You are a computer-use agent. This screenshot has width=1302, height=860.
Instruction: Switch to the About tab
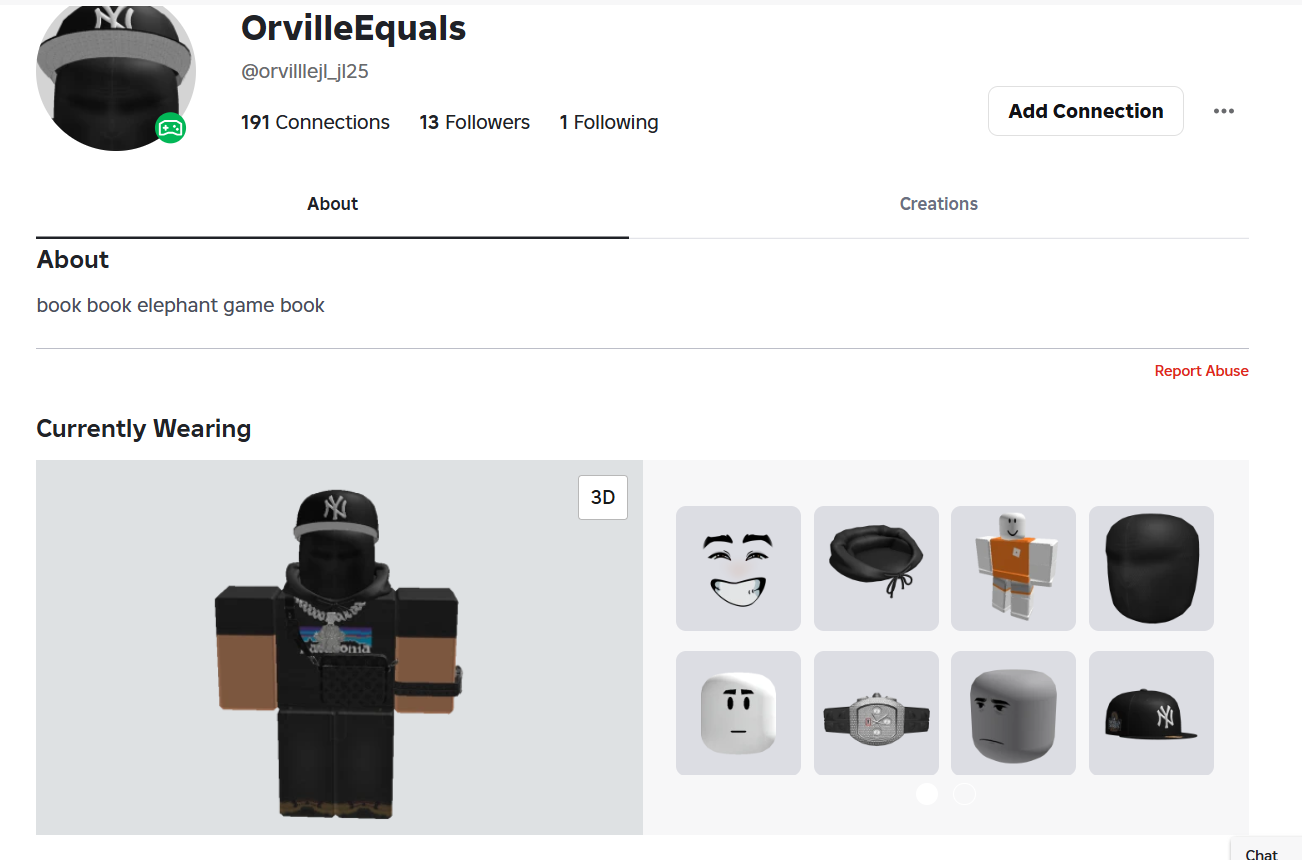(332, 204)
